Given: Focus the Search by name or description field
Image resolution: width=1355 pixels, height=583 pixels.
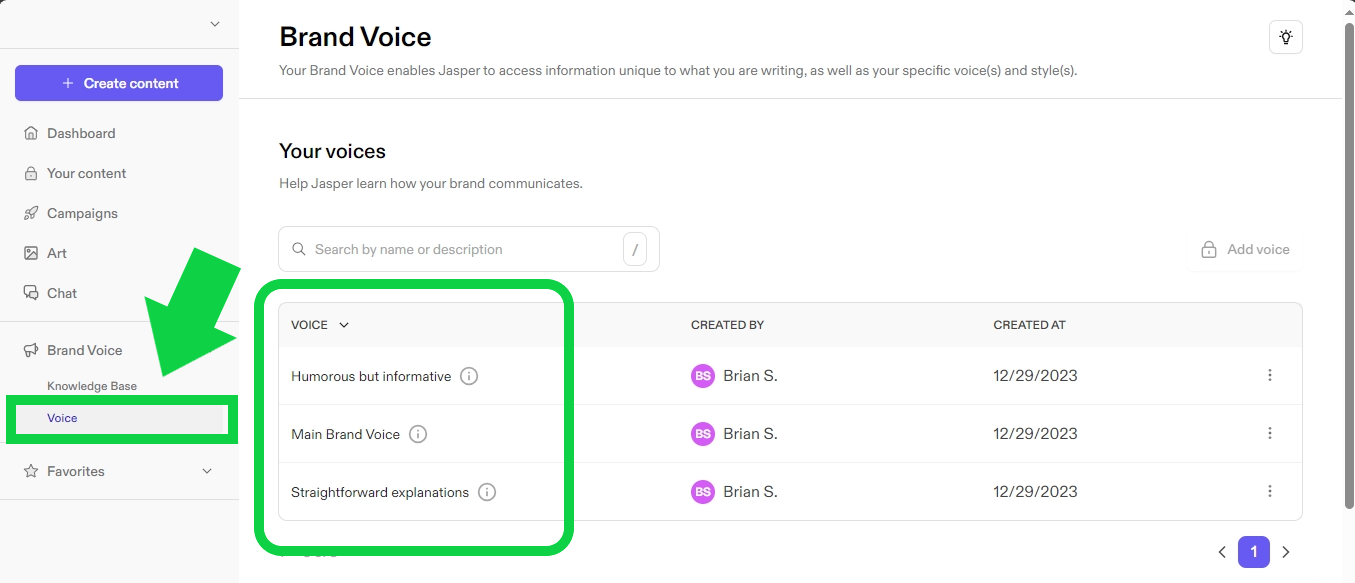Looking at the screenshot, I should click(469, 249).
